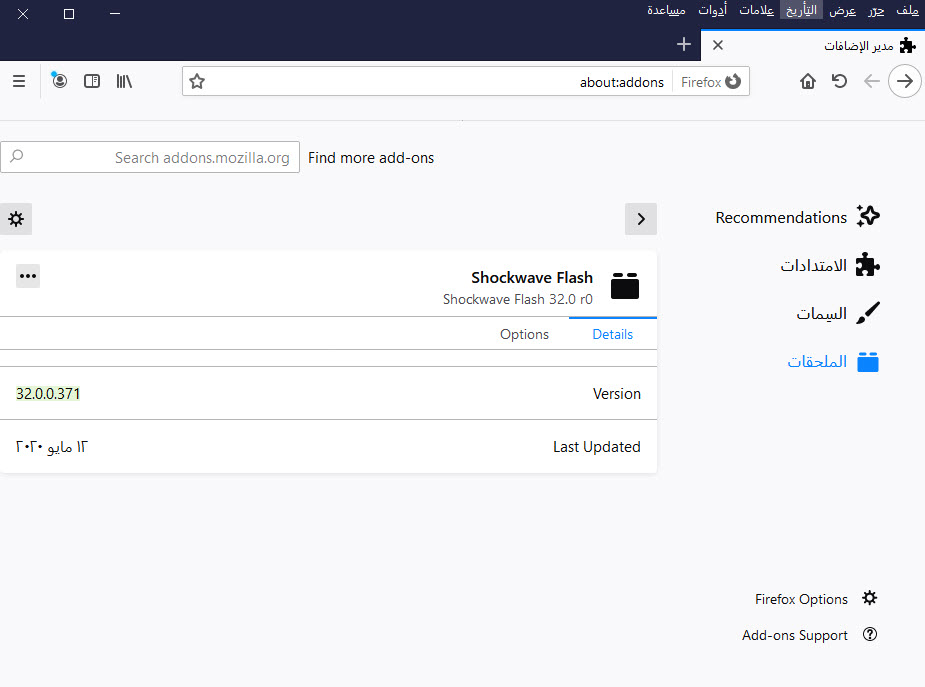Open the عرض menu
The image size is (925, 687).
tap(842, 10)
